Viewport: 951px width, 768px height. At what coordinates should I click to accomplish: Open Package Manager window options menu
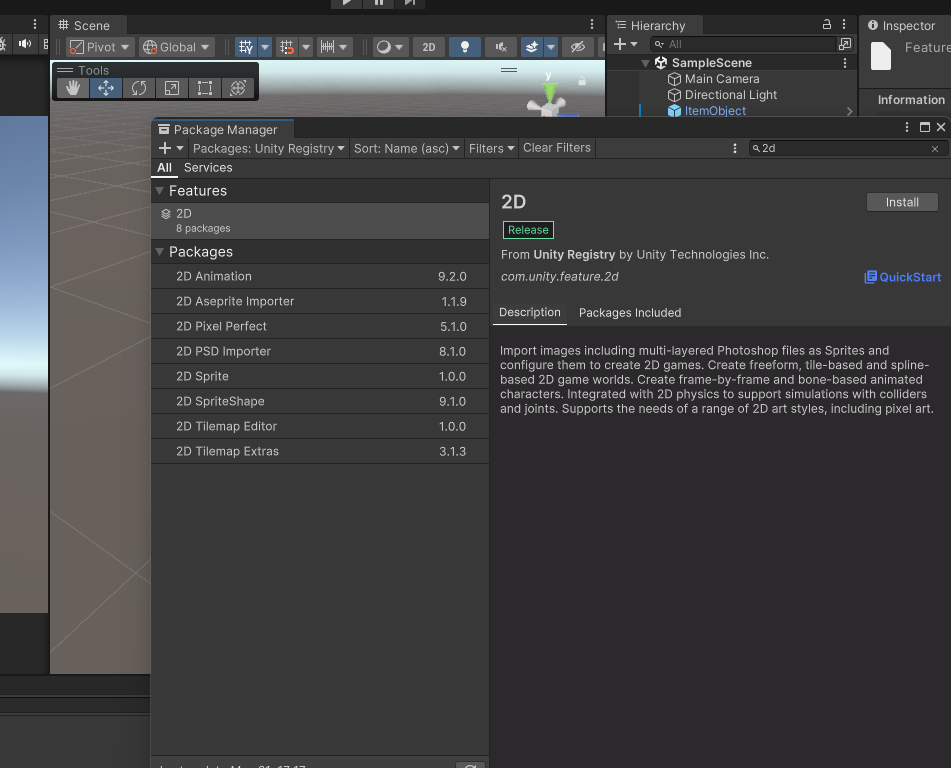[907, 127]
